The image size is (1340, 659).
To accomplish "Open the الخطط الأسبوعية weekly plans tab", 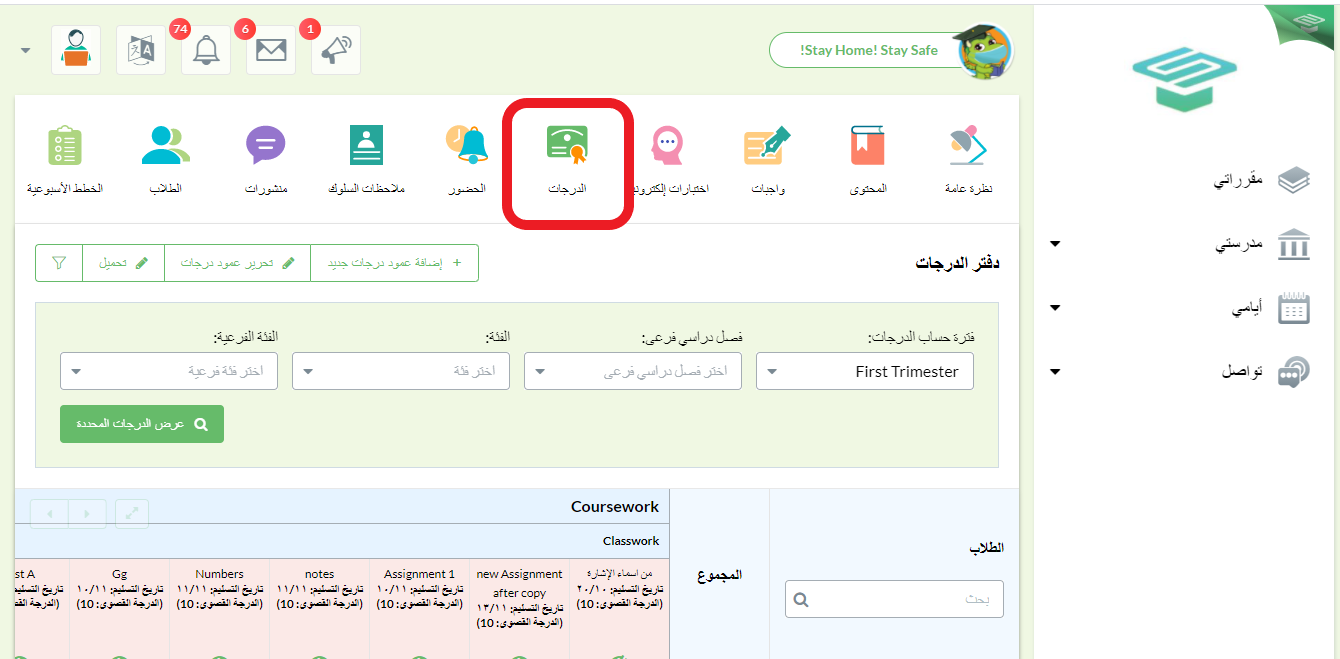I will pos(65,160).
